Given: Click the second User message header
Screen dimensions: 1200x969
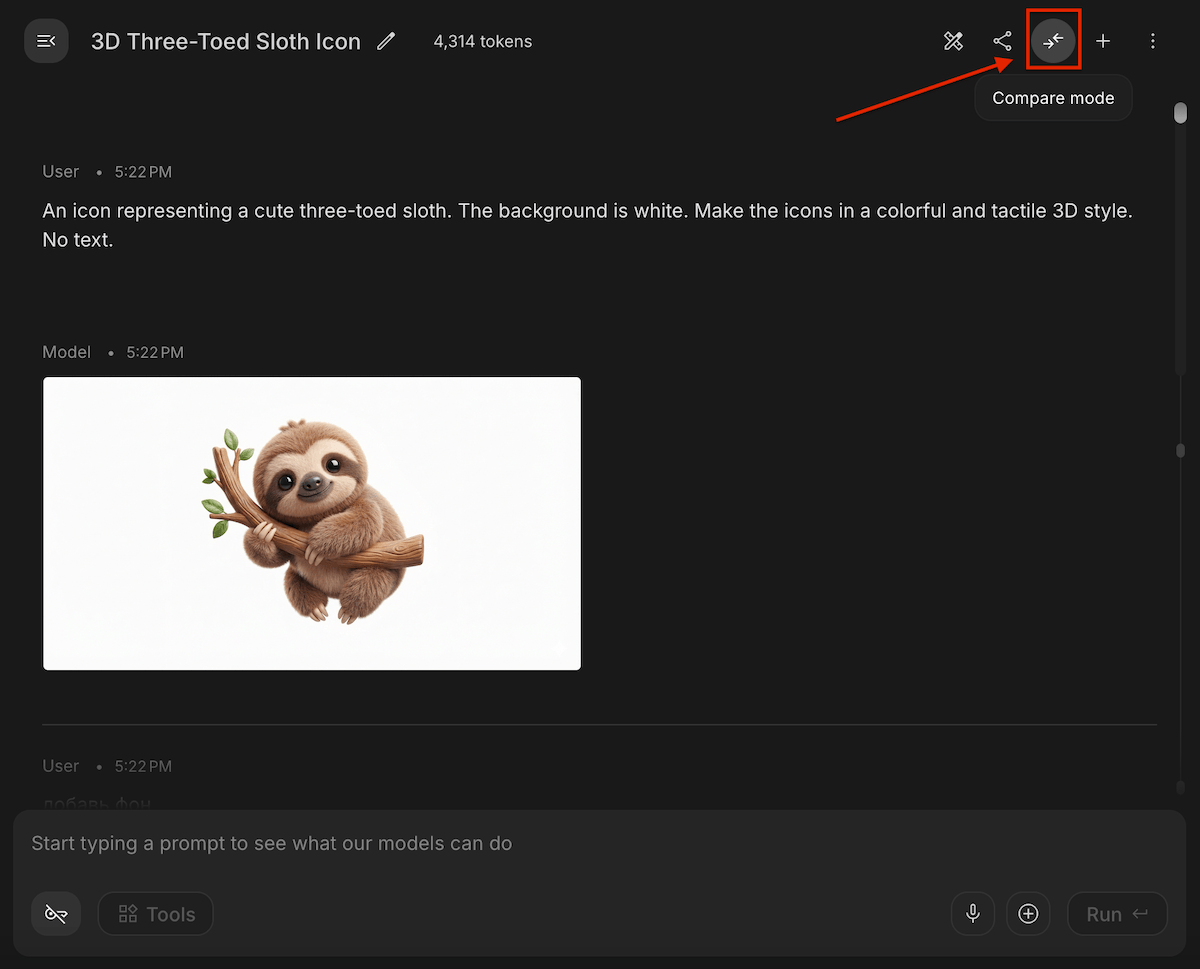Looking at the screenshot, I should pyautogui.click(x=107, y=766).
